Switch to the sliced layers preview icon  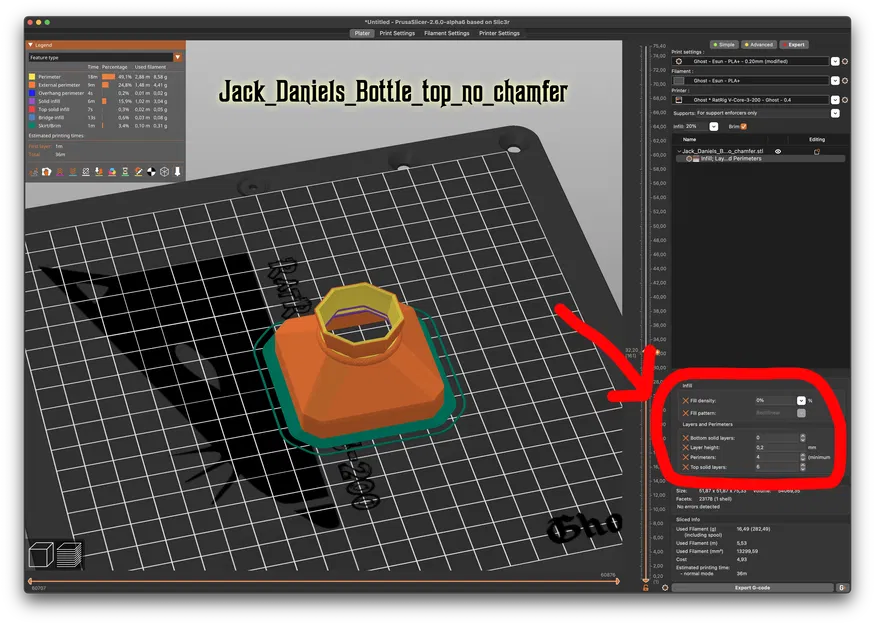coord(69,554)
